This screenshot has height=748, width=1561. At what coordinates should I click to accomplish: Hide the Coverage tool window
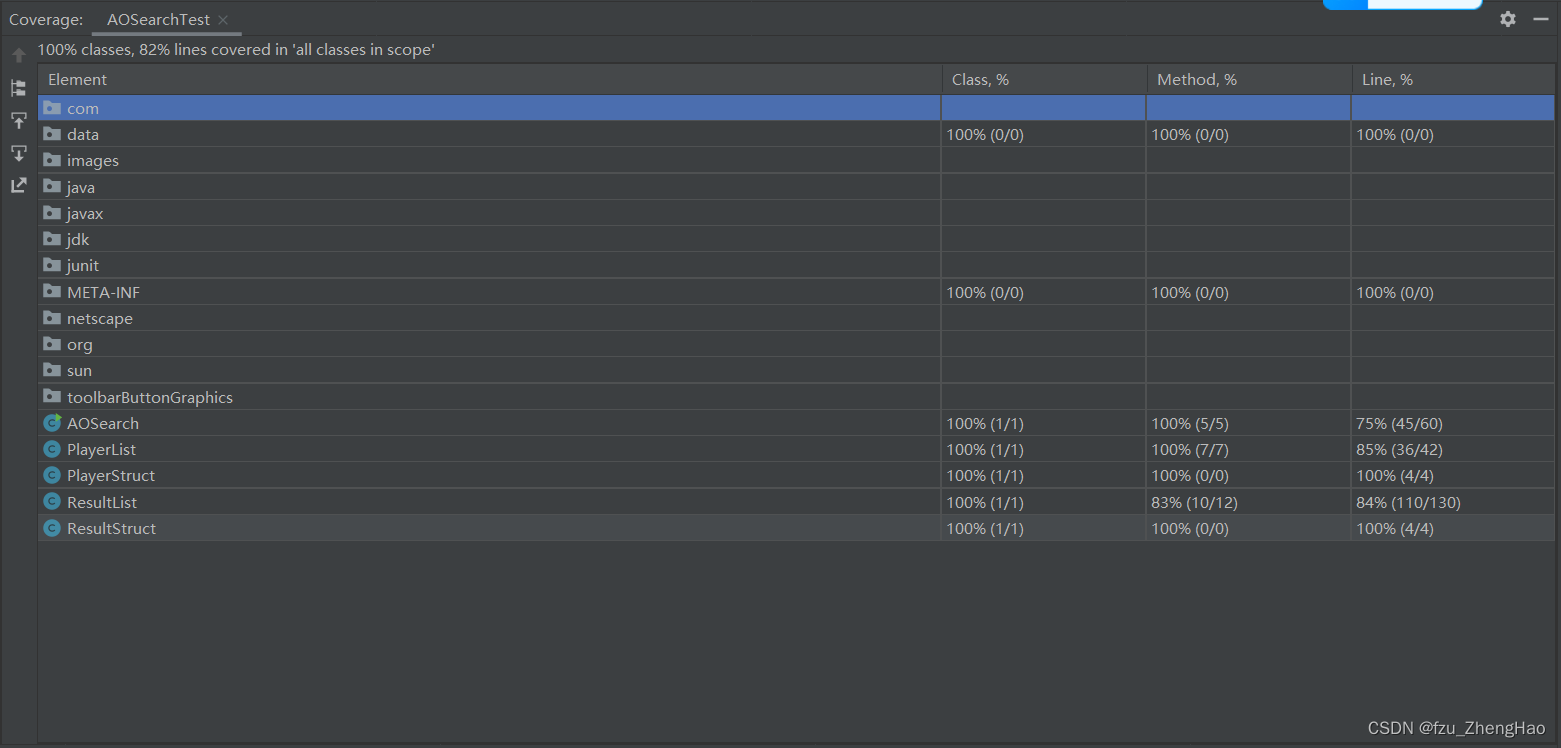(1541, 19)
